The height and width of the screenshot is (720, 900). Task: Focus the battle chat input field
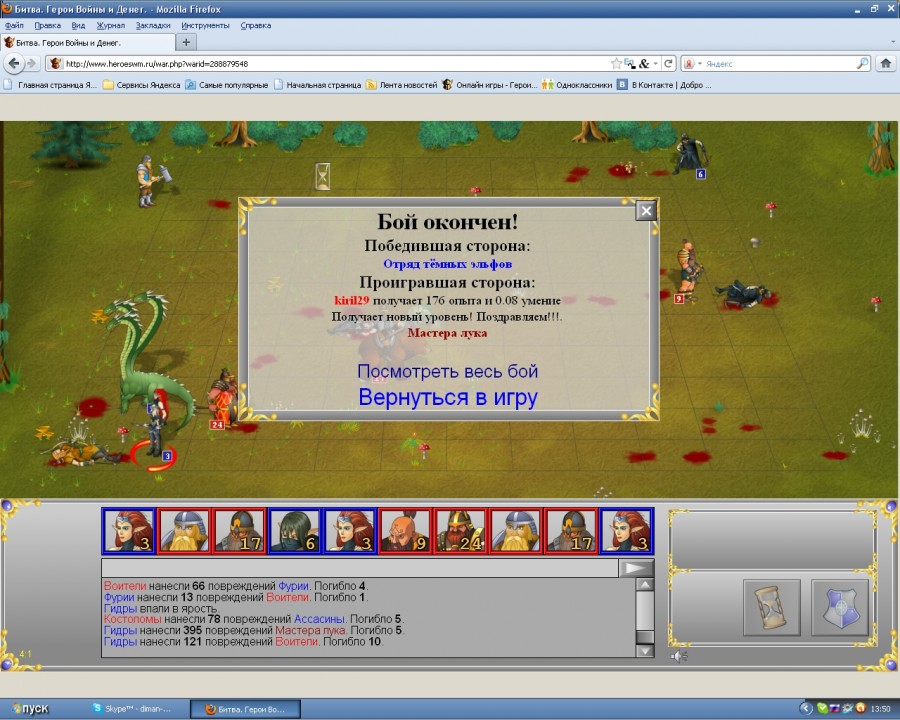point(360,568)
